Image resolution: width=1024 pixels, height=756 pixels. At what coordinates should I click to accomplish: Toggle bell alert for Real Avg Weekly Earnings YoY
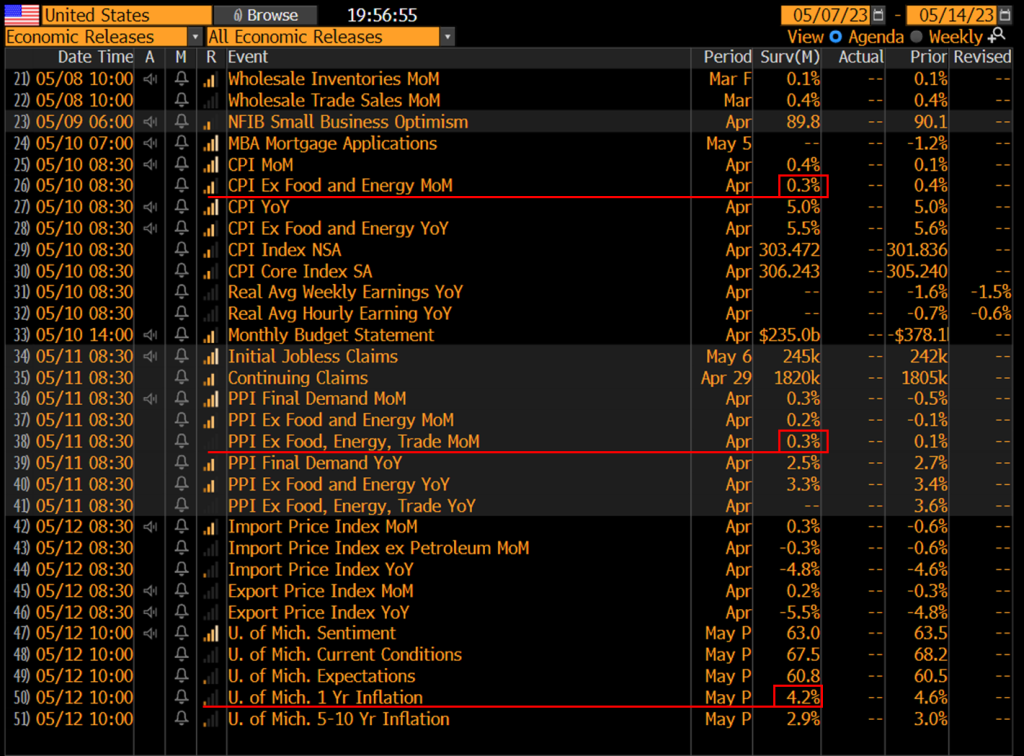(182, 292)
